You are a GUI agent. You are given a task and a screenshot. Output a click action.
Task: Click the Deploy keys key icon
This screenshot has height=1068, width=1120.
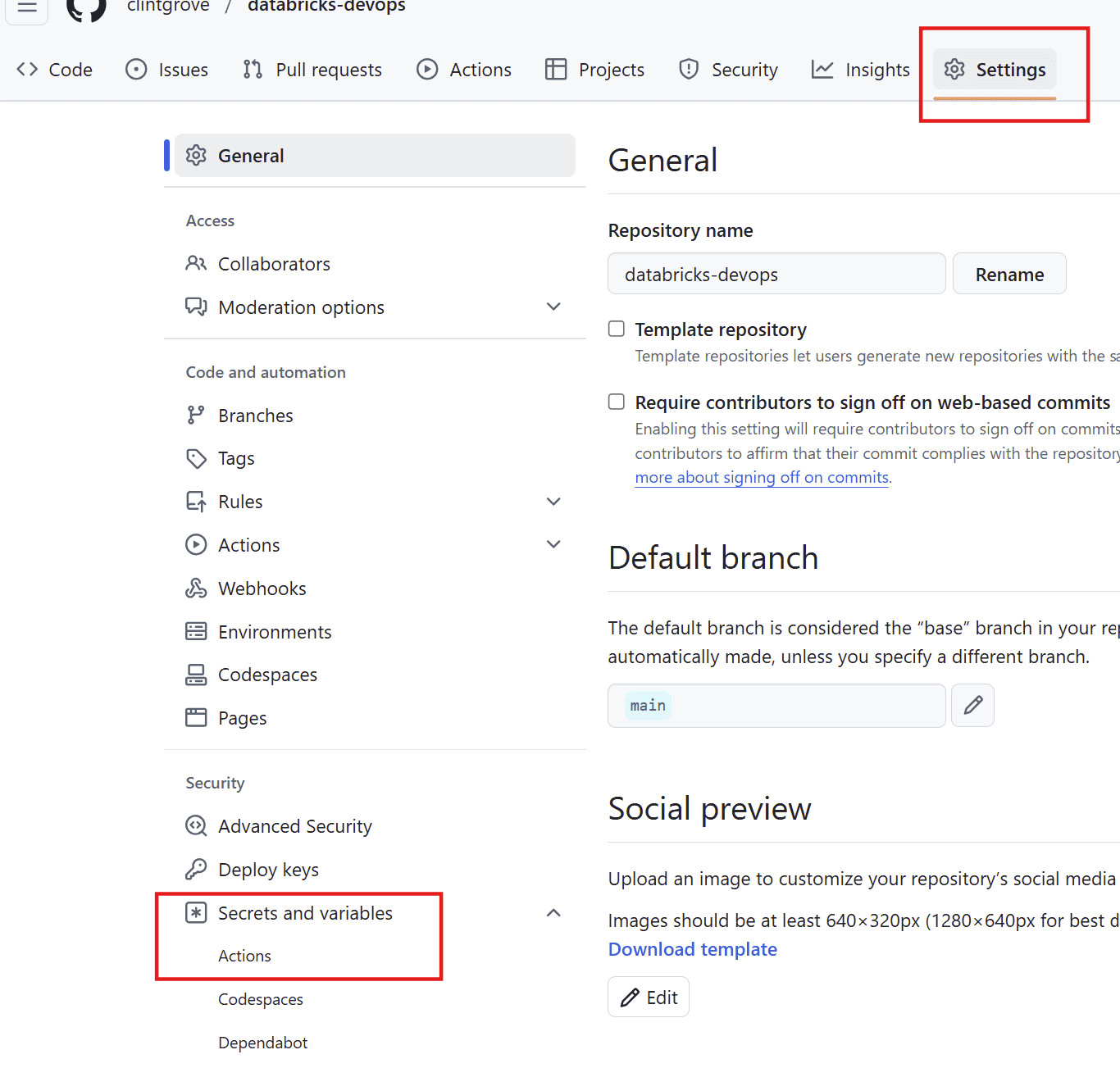pyautogui.click(x=196, y=869)
